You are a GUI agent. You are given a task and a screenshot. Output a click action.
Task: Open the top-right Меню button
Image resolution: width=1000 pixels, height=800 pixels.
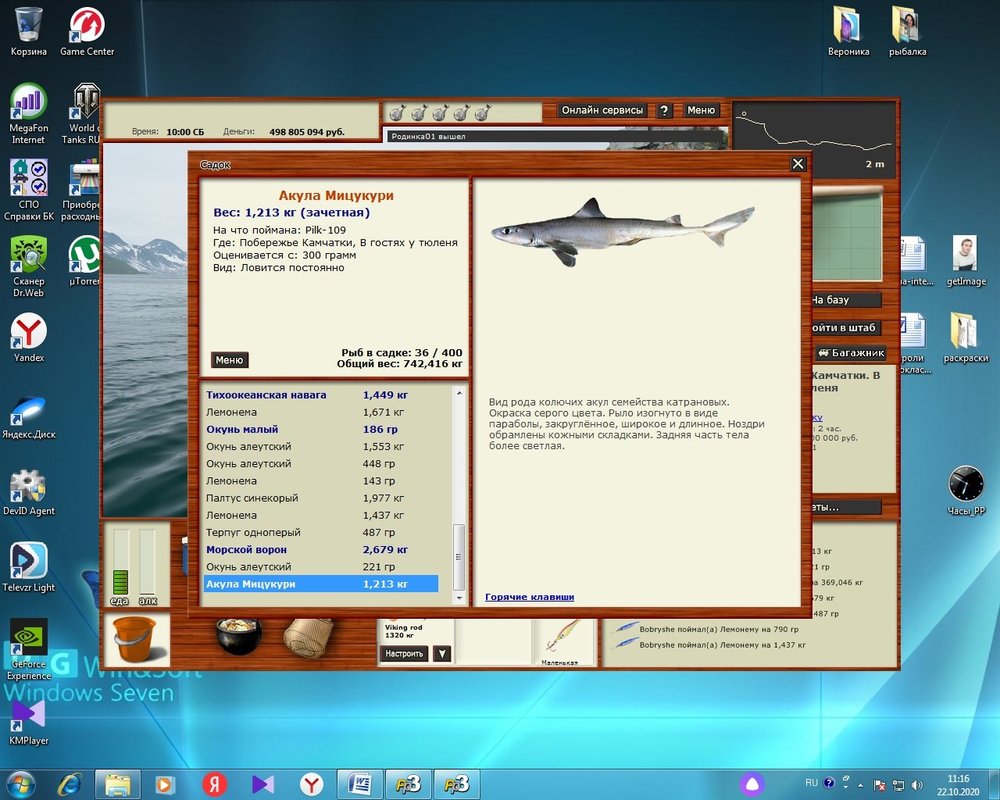701,111
